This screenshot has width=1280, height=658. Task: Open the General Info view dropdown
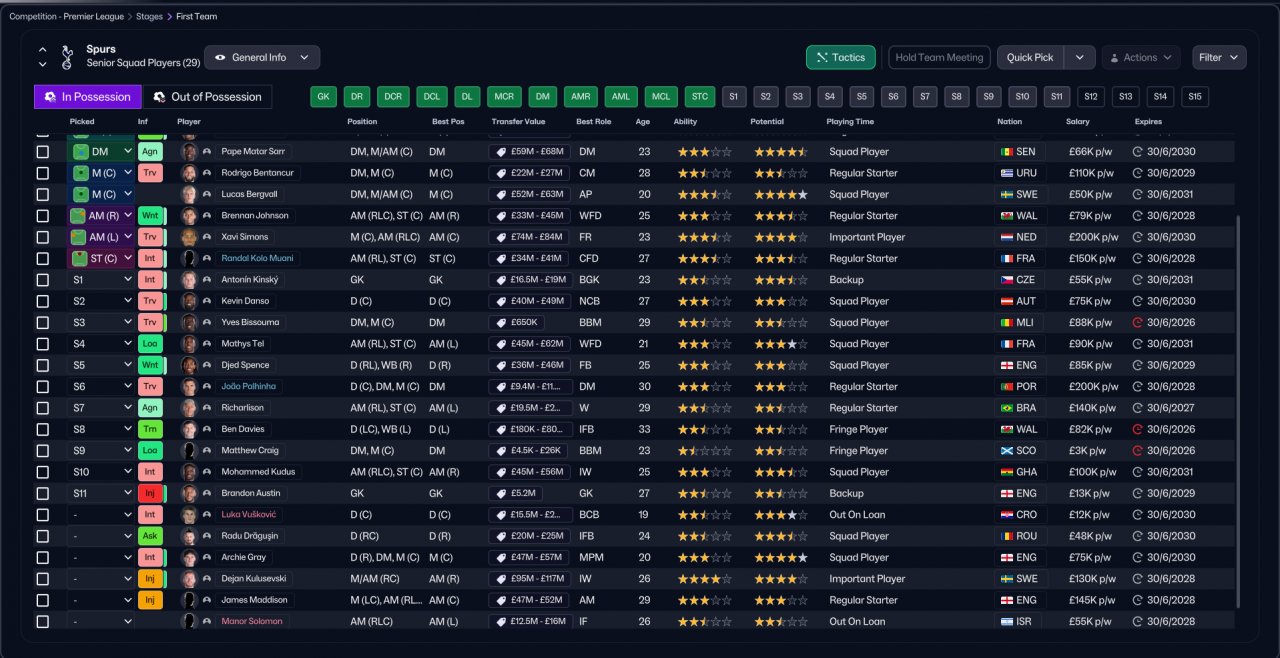pos(262,57)
